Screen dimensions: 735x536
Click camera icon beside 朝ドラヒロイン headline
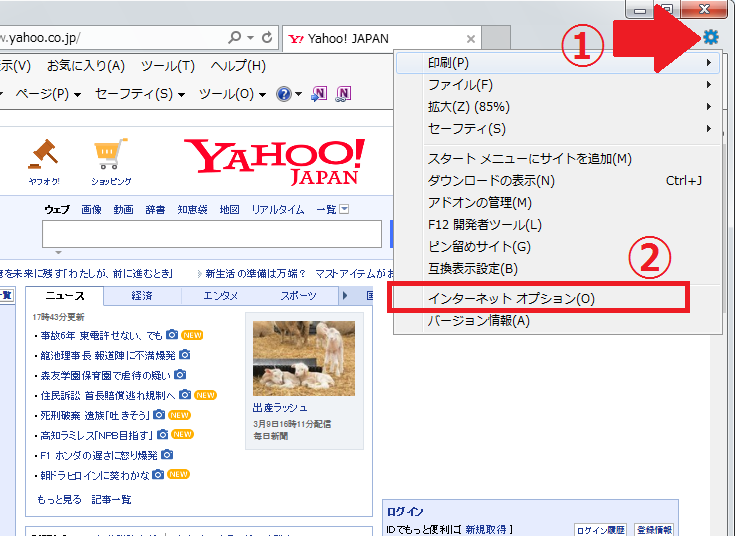(x=158, y=475)
